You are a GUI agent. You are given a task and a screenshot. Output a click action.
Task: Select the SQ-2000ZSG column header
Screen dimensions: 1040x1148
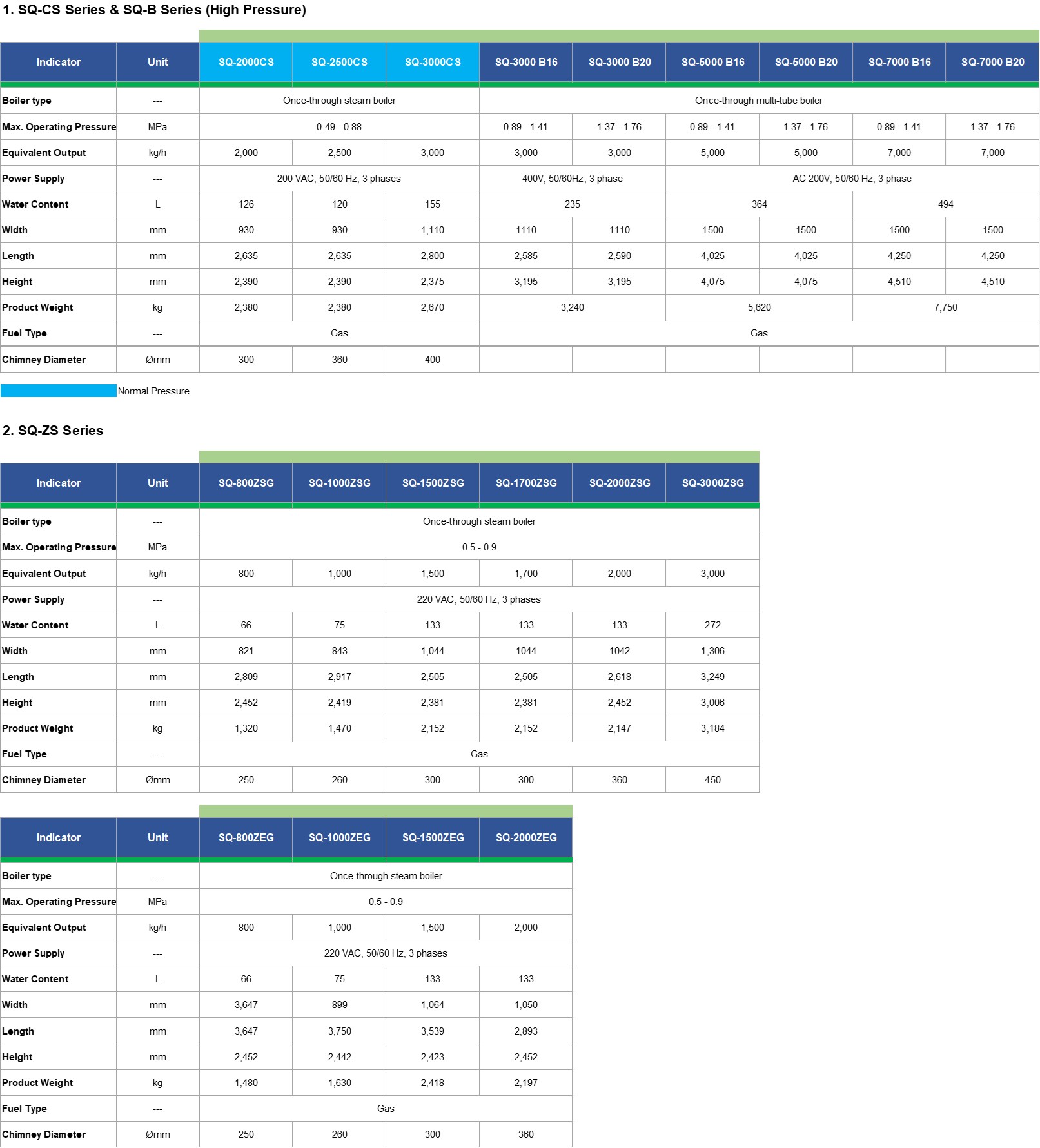pos(619,483)
